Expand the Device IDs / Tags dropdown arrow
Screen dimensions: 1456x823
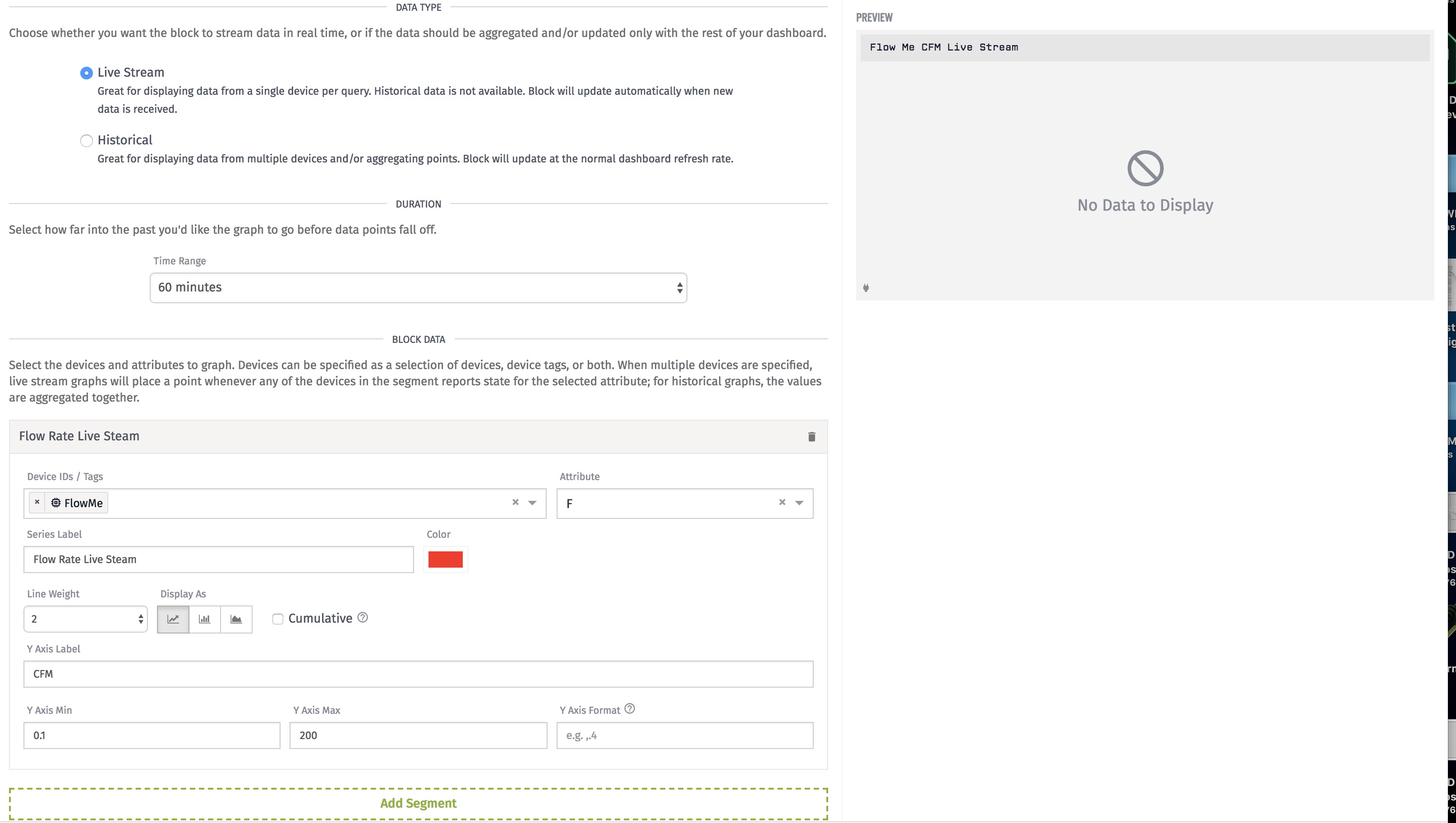click(x=532, y=503)
